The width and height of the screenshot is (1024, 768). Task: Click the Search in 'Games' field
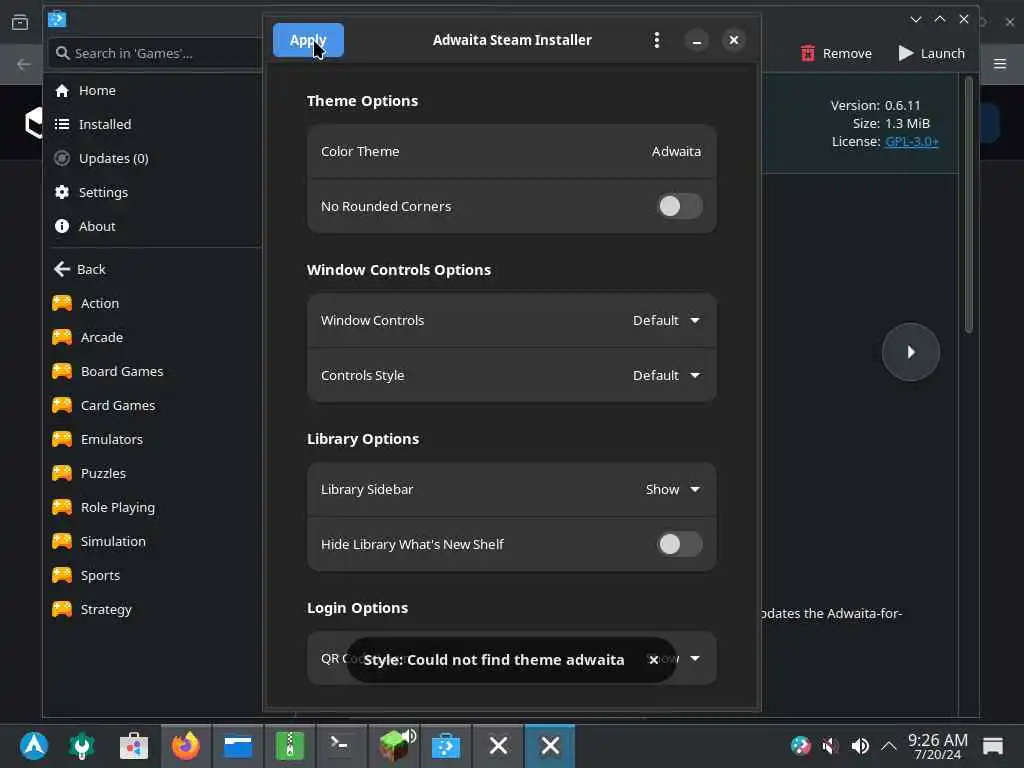coord(155,54)
